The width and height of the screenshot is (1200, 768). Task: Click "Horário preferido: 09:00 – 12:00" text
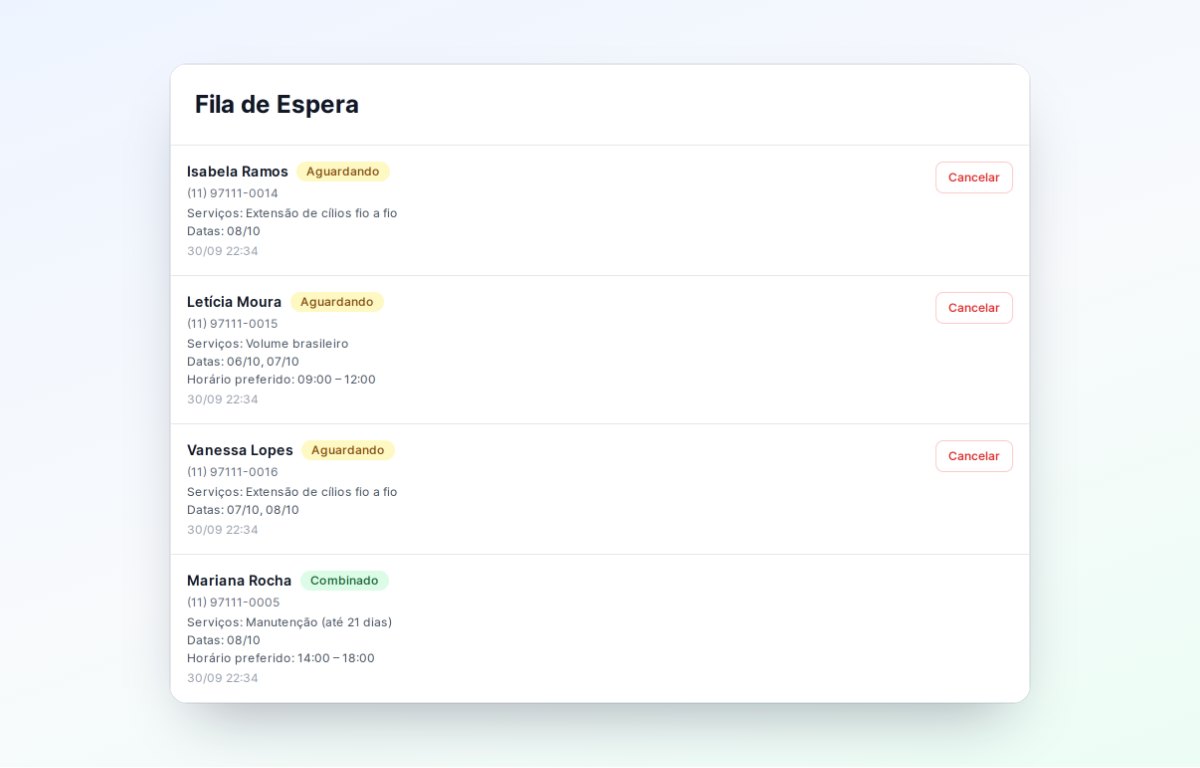tap(281, 380)
